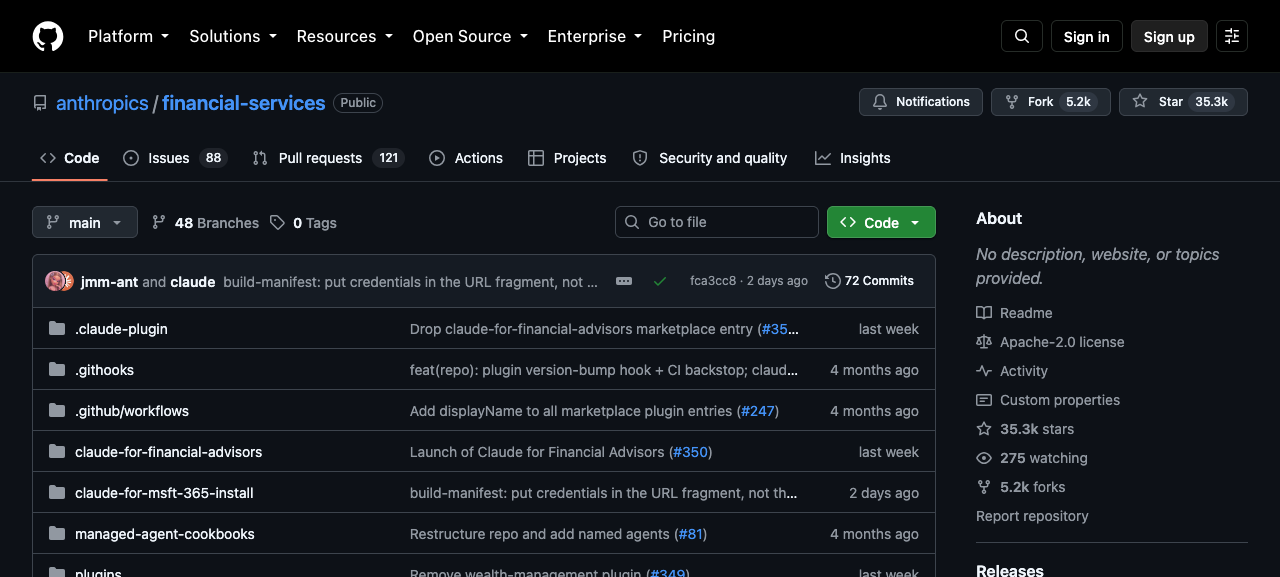Click the branch icon beside 48 Branches
The image size is (1280, 577).
[x=159, y=222]
